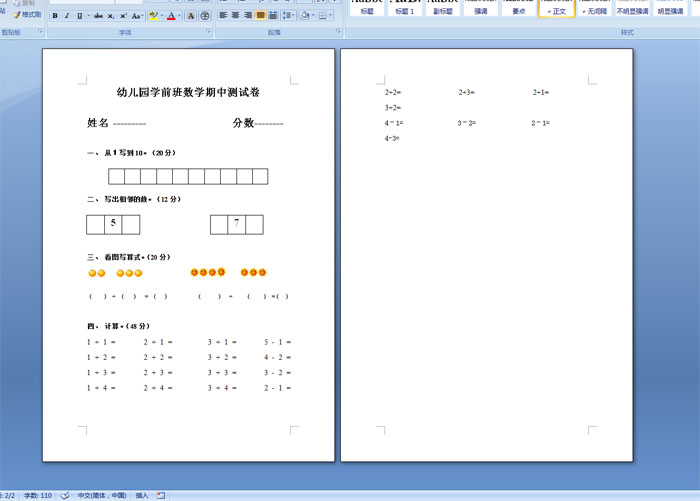Apply 明显强调 style
Screen dimensions: 700x501
(670, 8)
